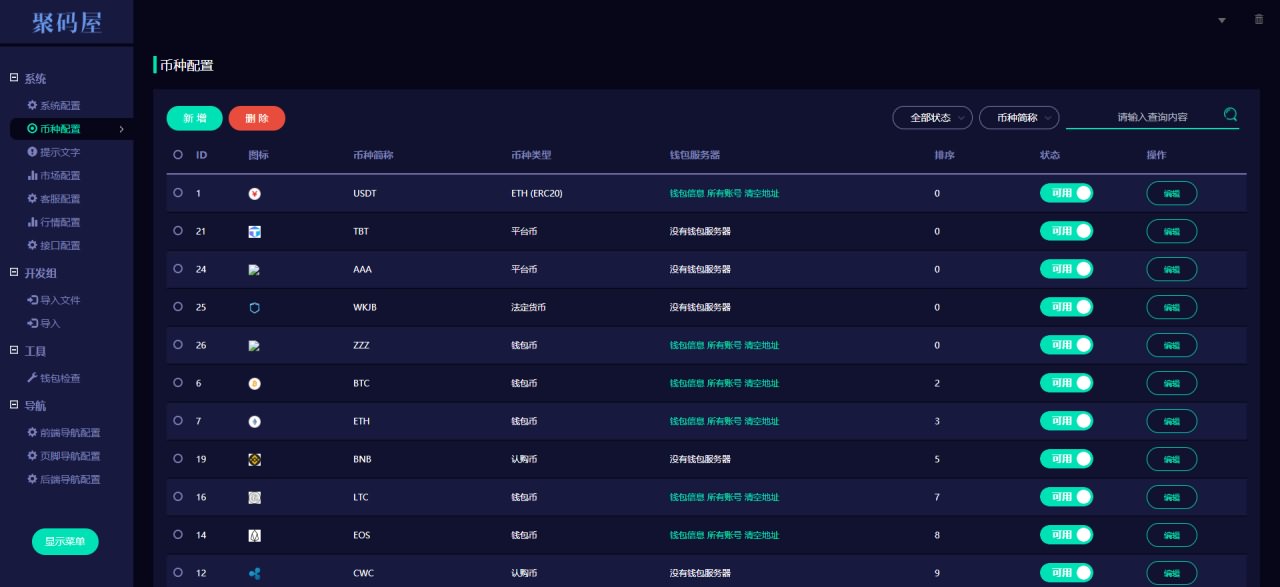Click the import icon beside 导入文件
The width and height of the screenshot is (1280, 587).
(32, 300)
